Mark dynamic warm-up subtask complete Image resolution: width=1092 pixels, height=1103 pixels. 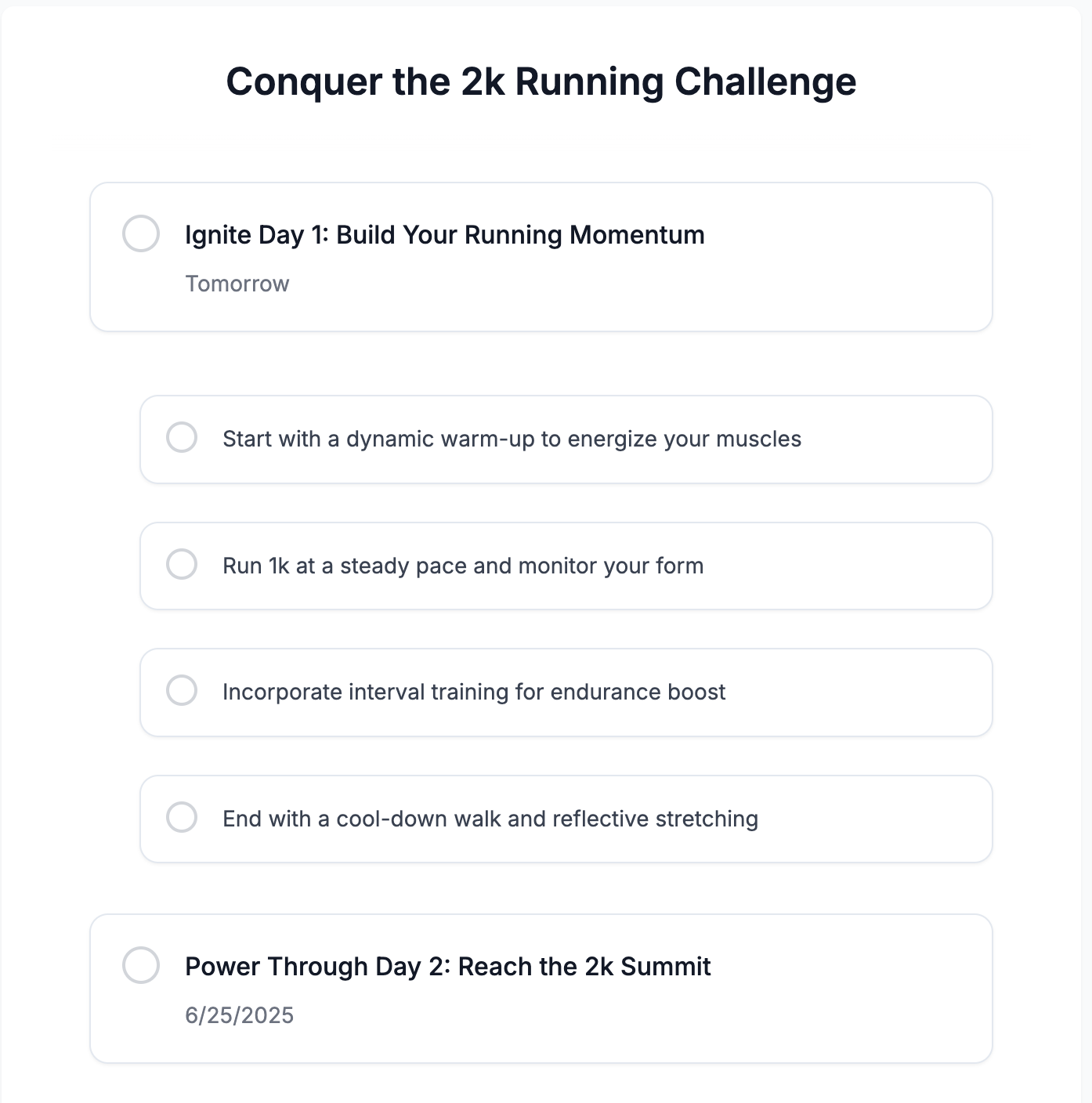(x=182, y=437)
